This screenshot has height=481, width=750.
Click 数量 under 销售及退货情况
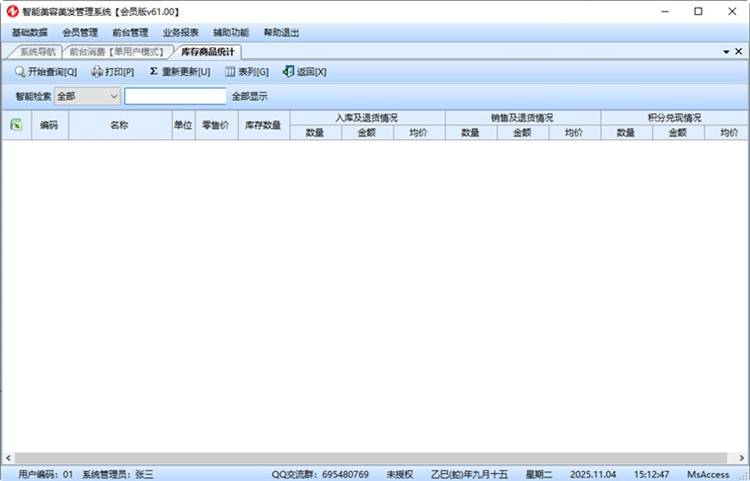tap(471, 132)
